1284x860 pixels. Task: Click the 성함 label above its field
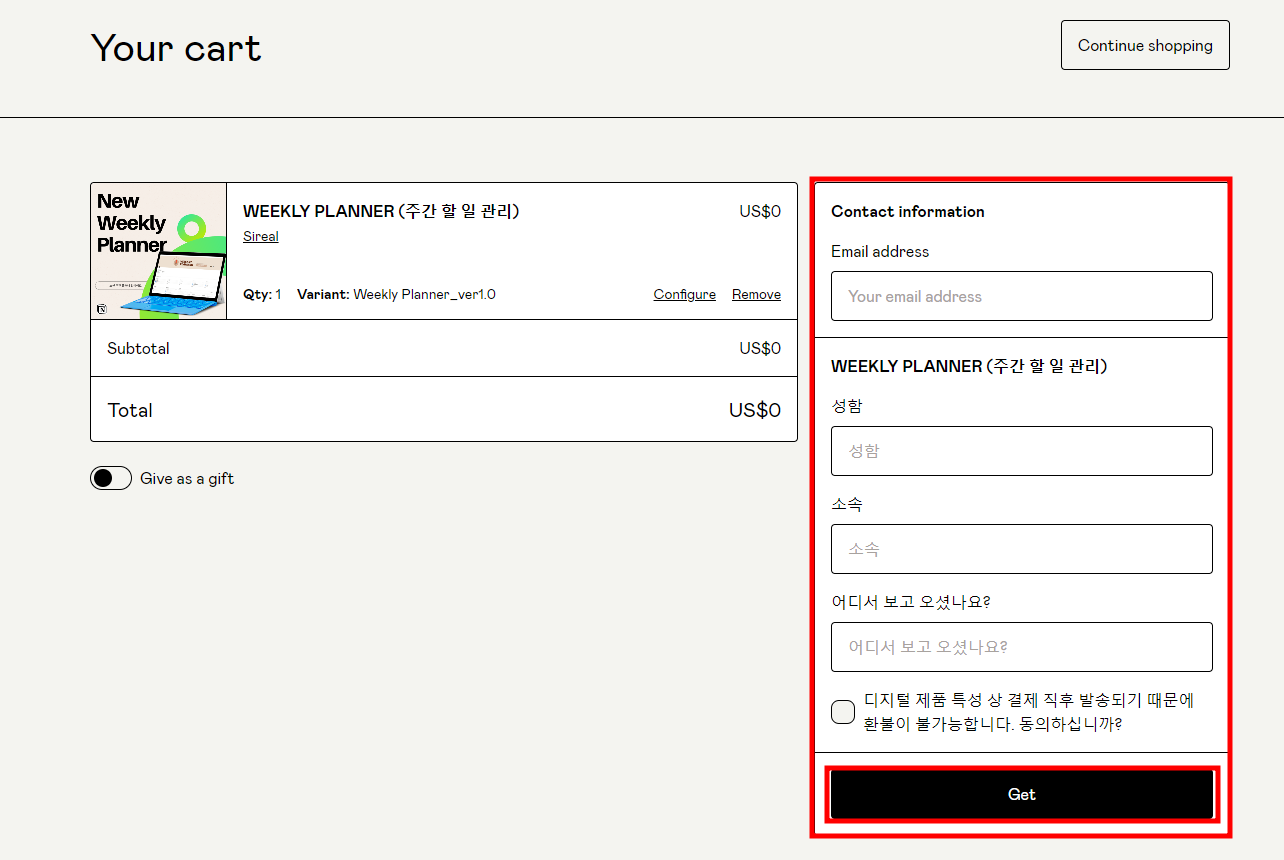[847, 406]
